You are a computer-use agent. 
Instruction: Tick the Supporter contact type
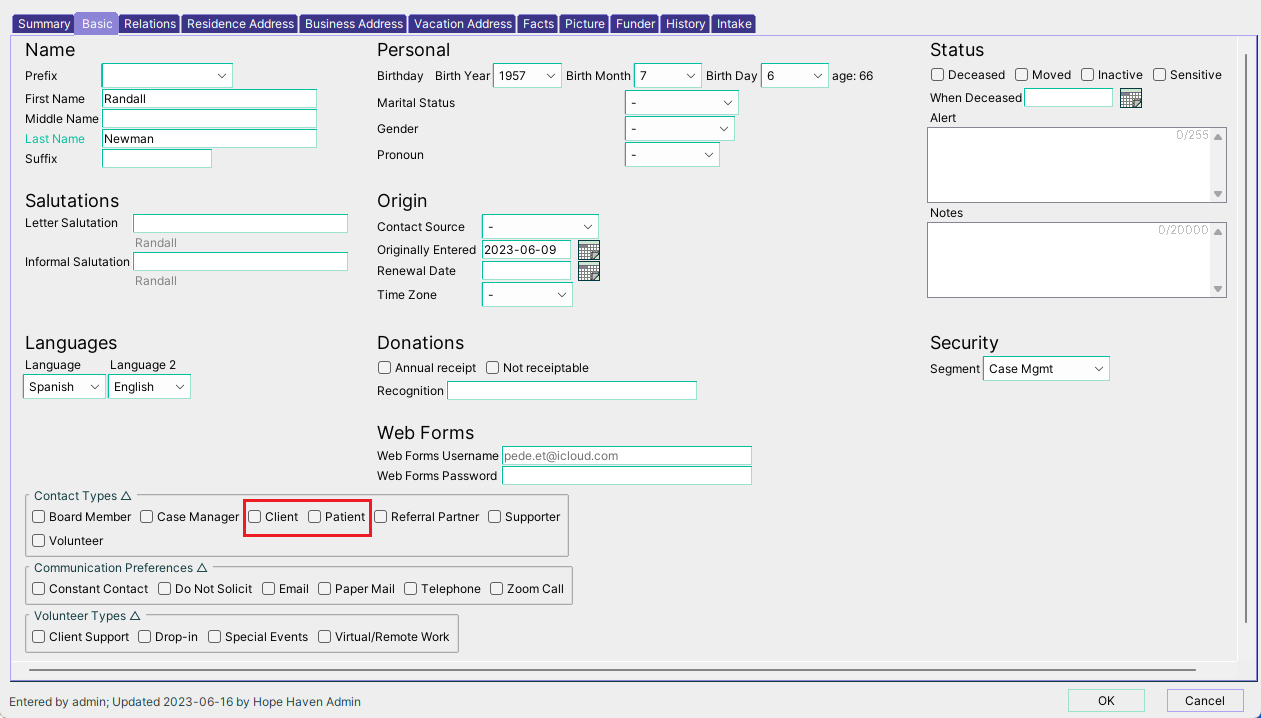495,517
